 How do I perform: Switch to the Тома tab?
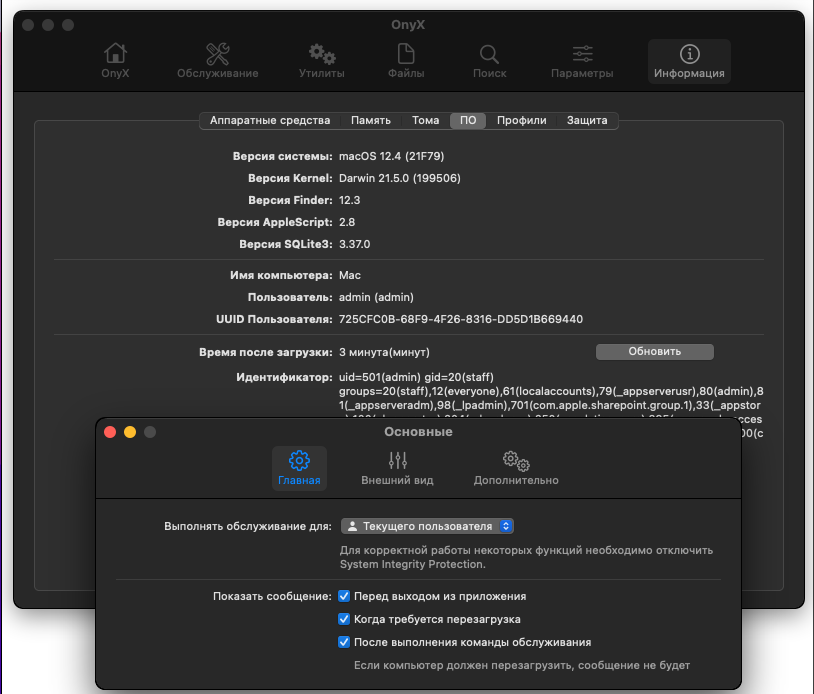coord(426,120)
